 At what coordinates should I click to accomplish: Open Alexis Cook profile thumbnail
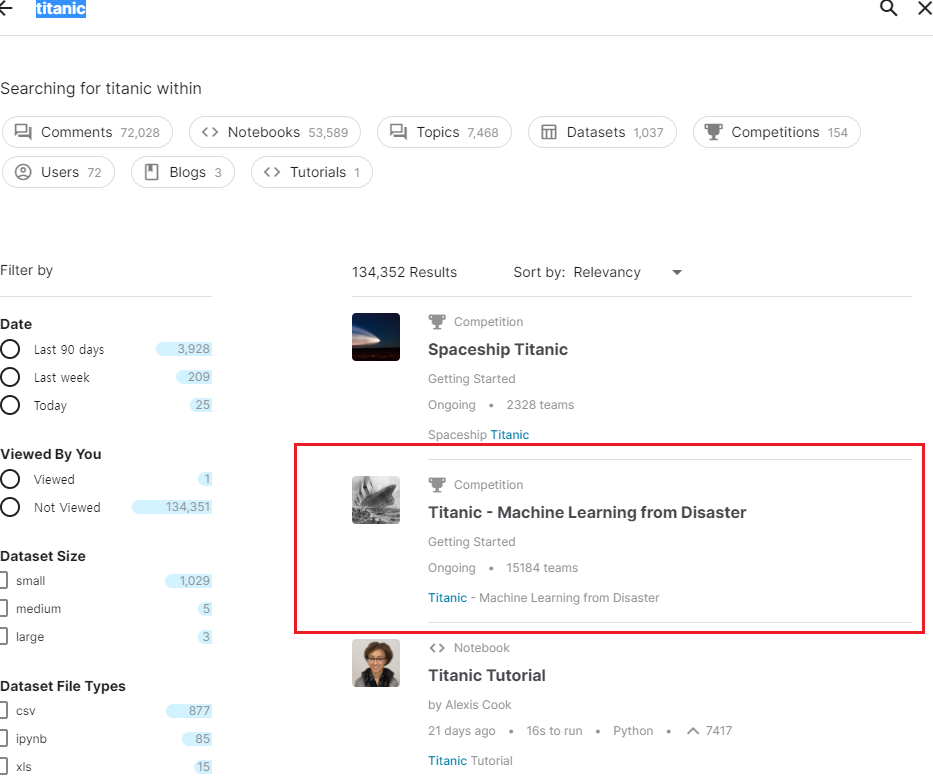point(376,663)
